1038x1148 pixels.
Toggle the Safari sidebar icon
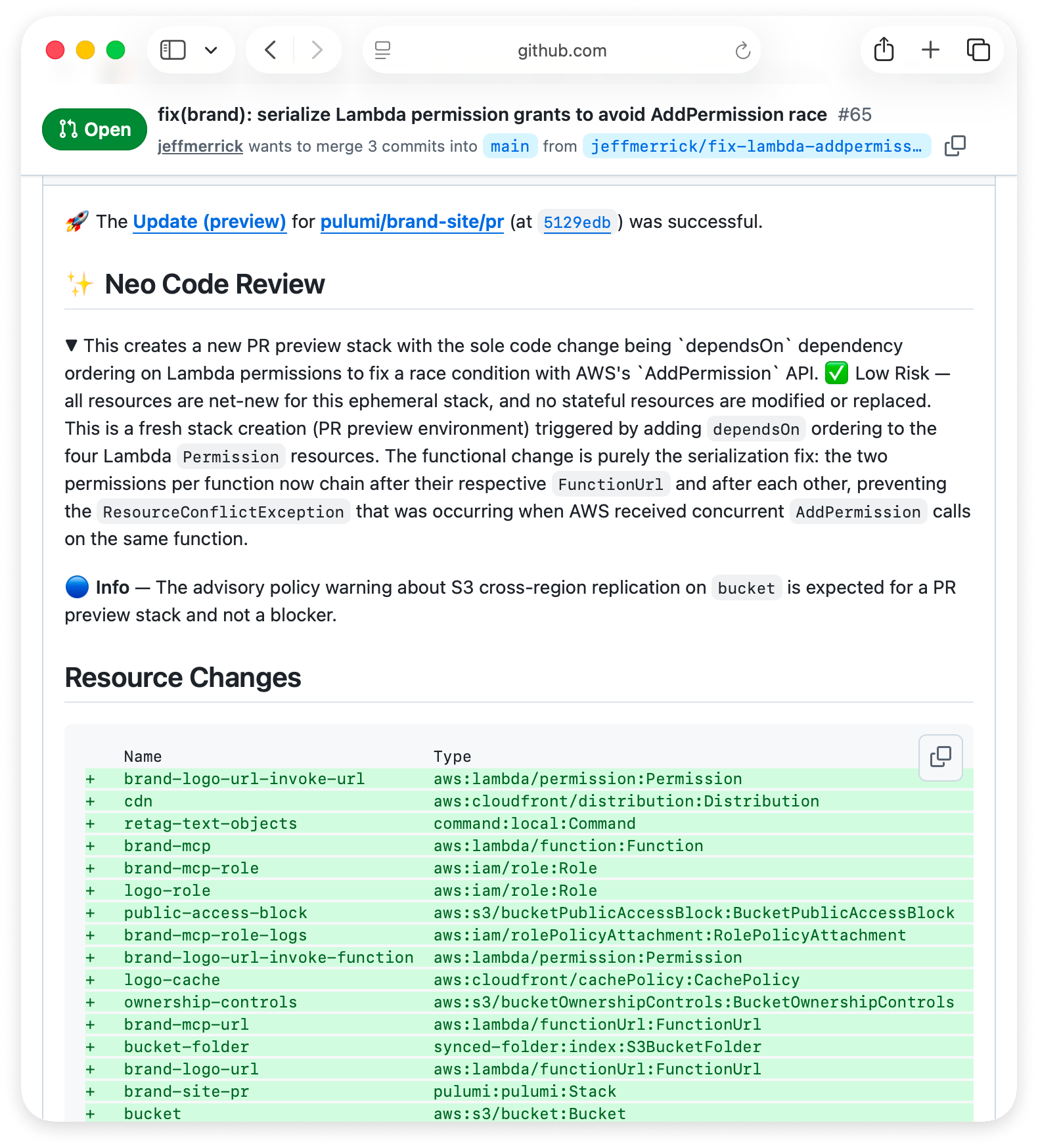click(173, 50)
